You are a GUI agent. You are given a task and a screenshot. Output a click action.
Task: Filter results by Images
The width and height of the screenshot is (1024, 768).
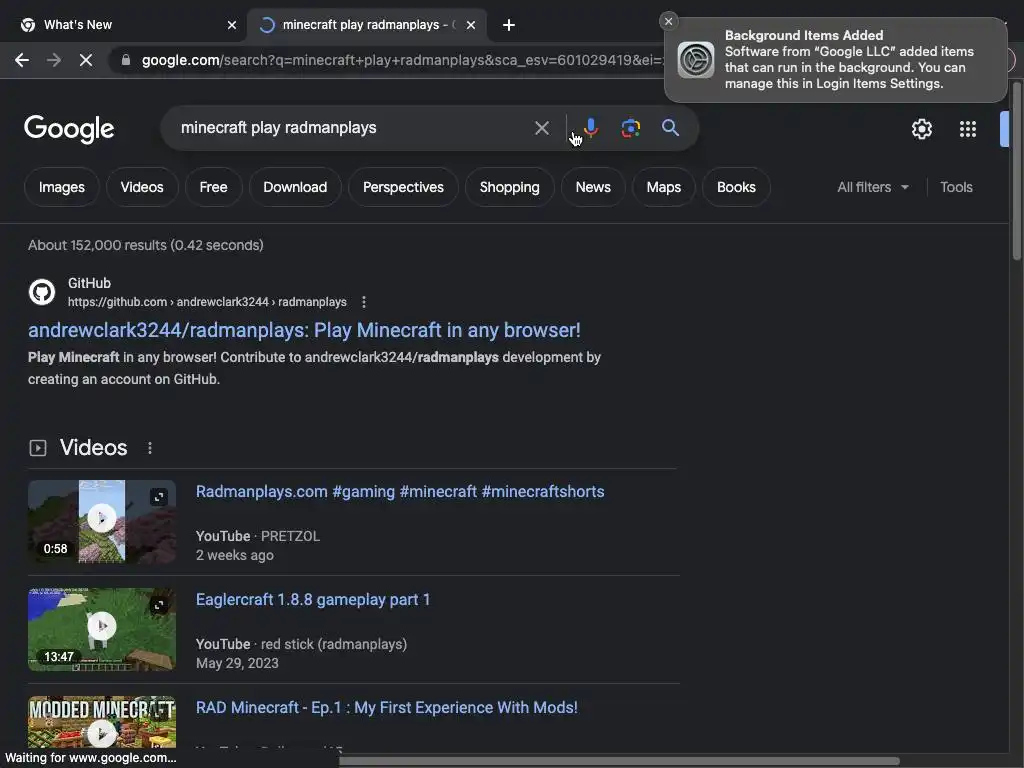[x=61, y=187]
